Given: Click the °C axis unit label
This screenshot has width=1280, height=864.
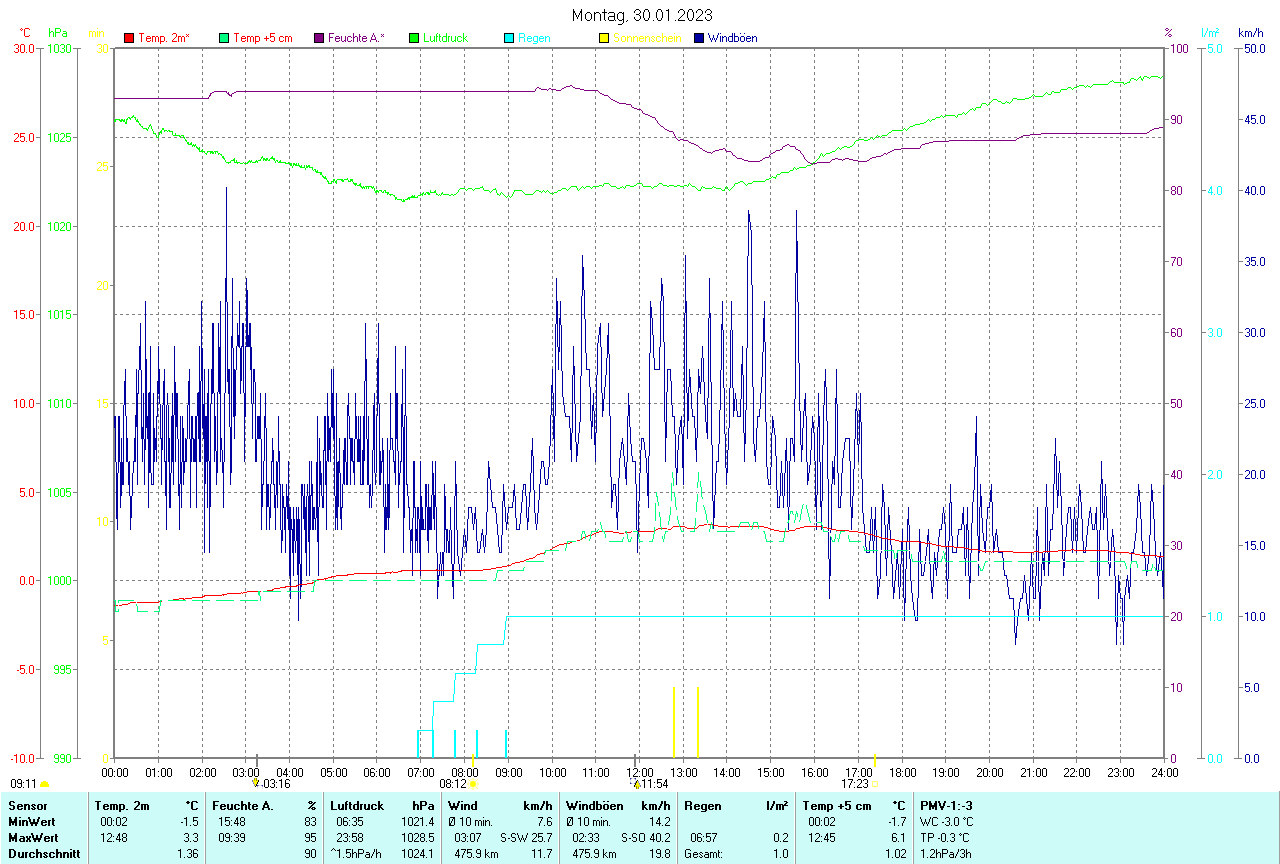Looking at the screenshot, I should click(25, 33).
